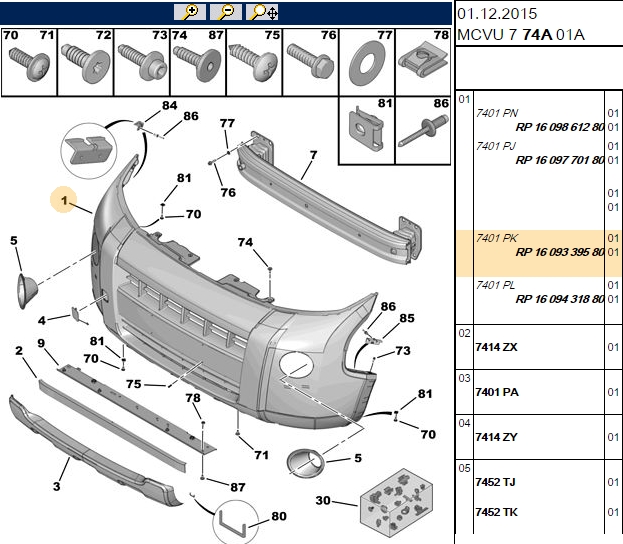
Task: Click callout 74 above the bumper top
Action: coord(245,242)
